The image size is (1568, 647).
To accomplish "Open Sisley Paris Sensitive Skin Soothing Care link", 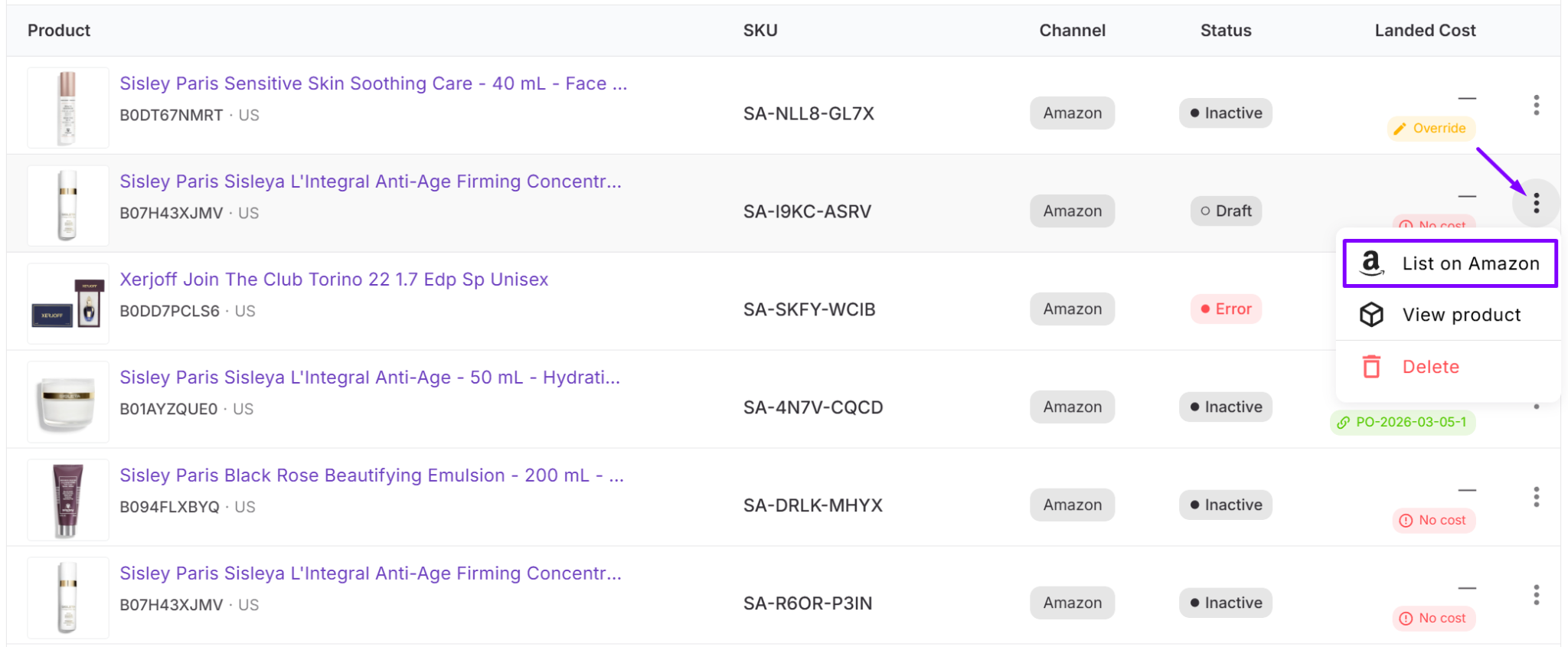I will point(374,83).
